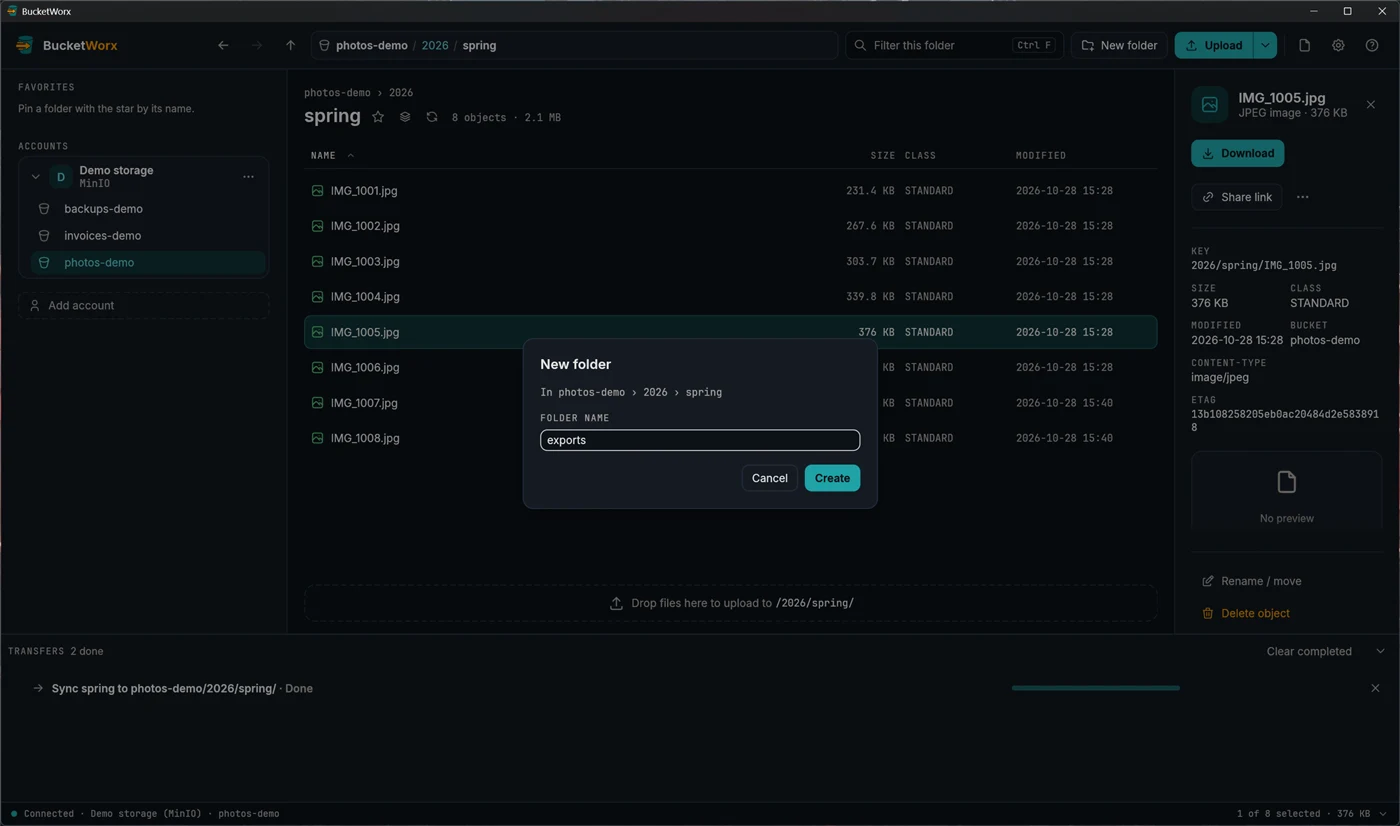Focus the Filter this folder search box
The width and height of the screenshot is (1400, 826).
coord(953,45)
